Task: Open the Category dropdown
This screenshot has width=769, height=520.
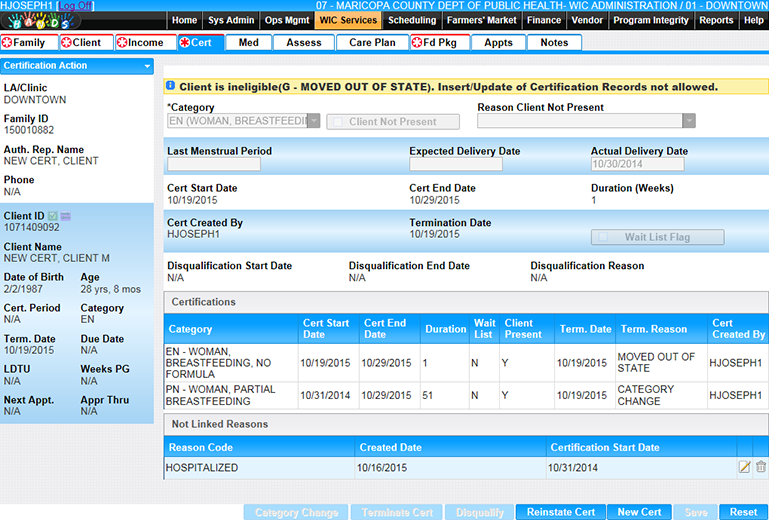Action: [313, 121]
